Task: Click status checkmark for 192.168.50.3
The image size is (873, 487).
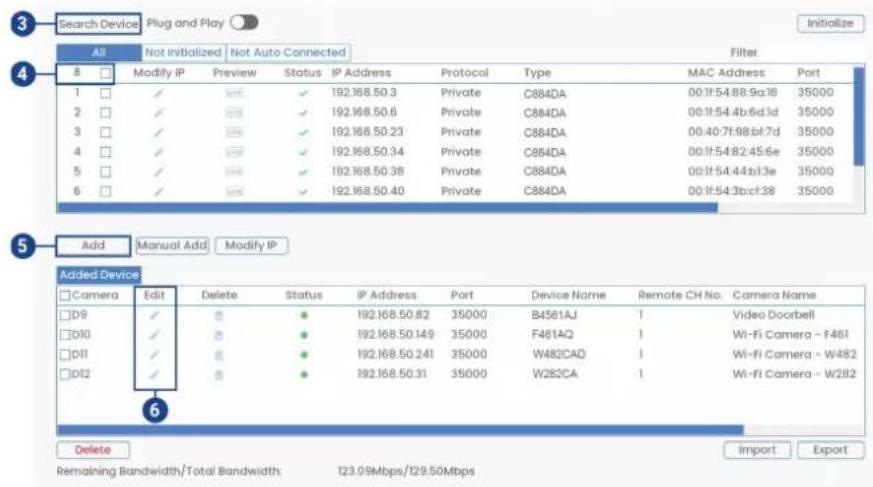Action: pos(303,93)
